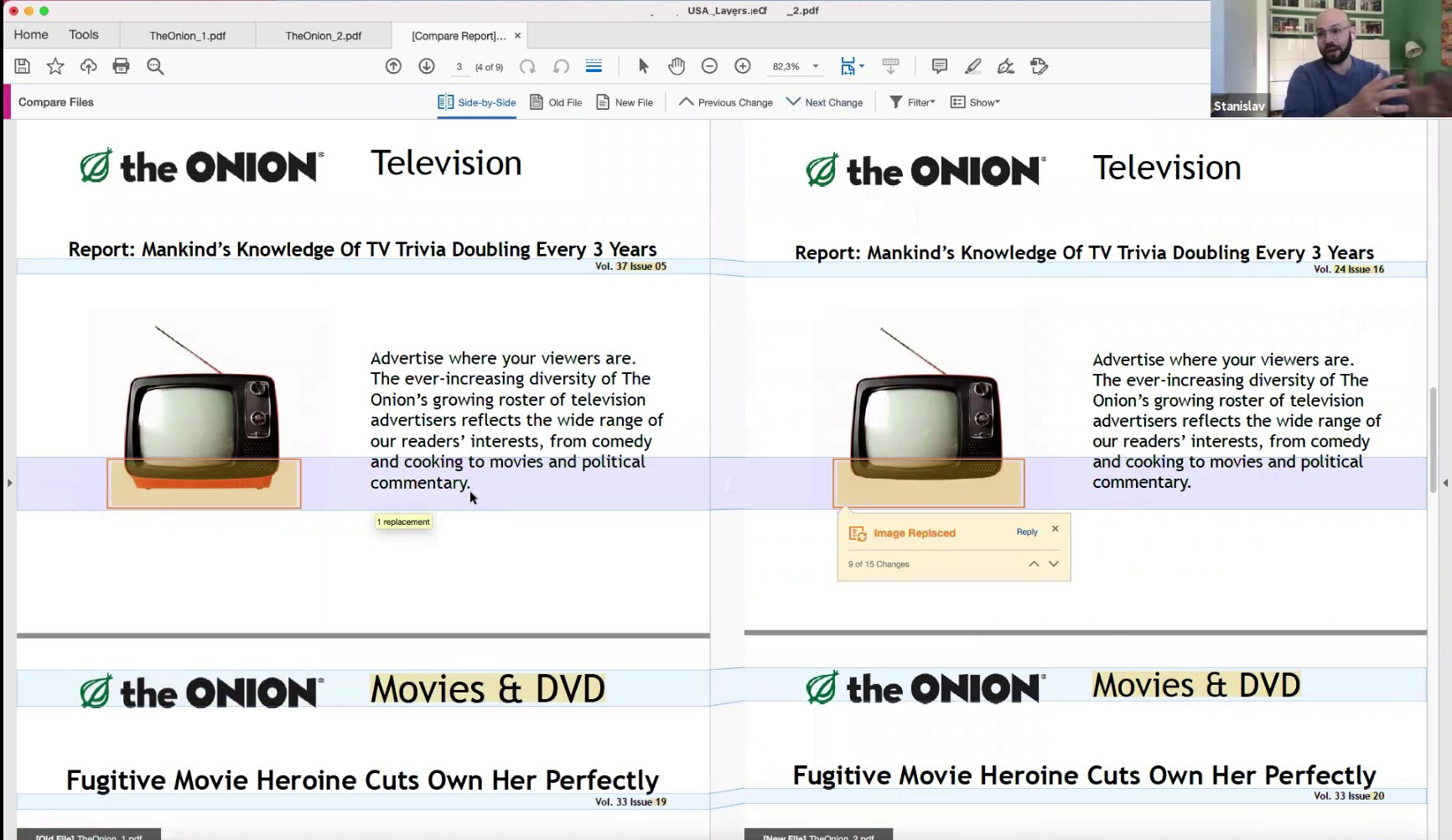Screen dimensions: 1452x840
Task: Click the page number field
Action: point(459,66)
